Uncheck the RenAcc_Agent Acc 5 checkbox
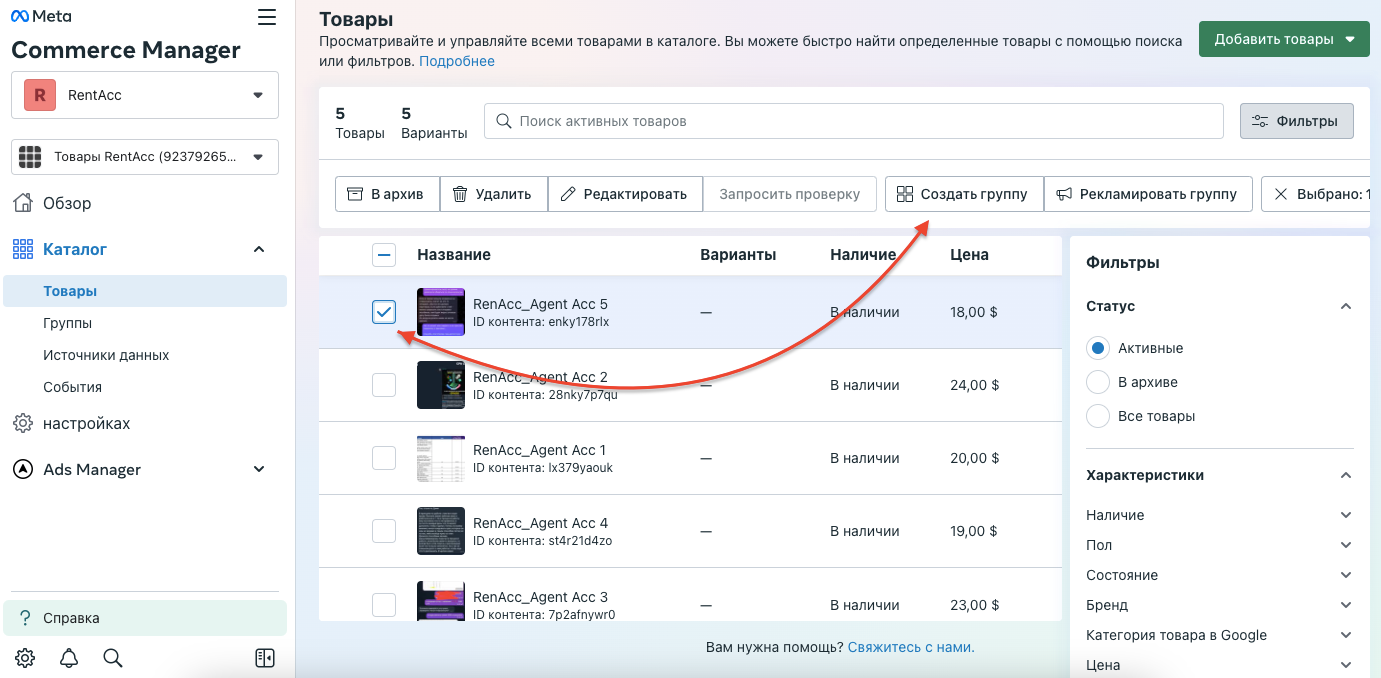Screen dimensions: 1381x678 pyautogui.click(x=384, y=312)
